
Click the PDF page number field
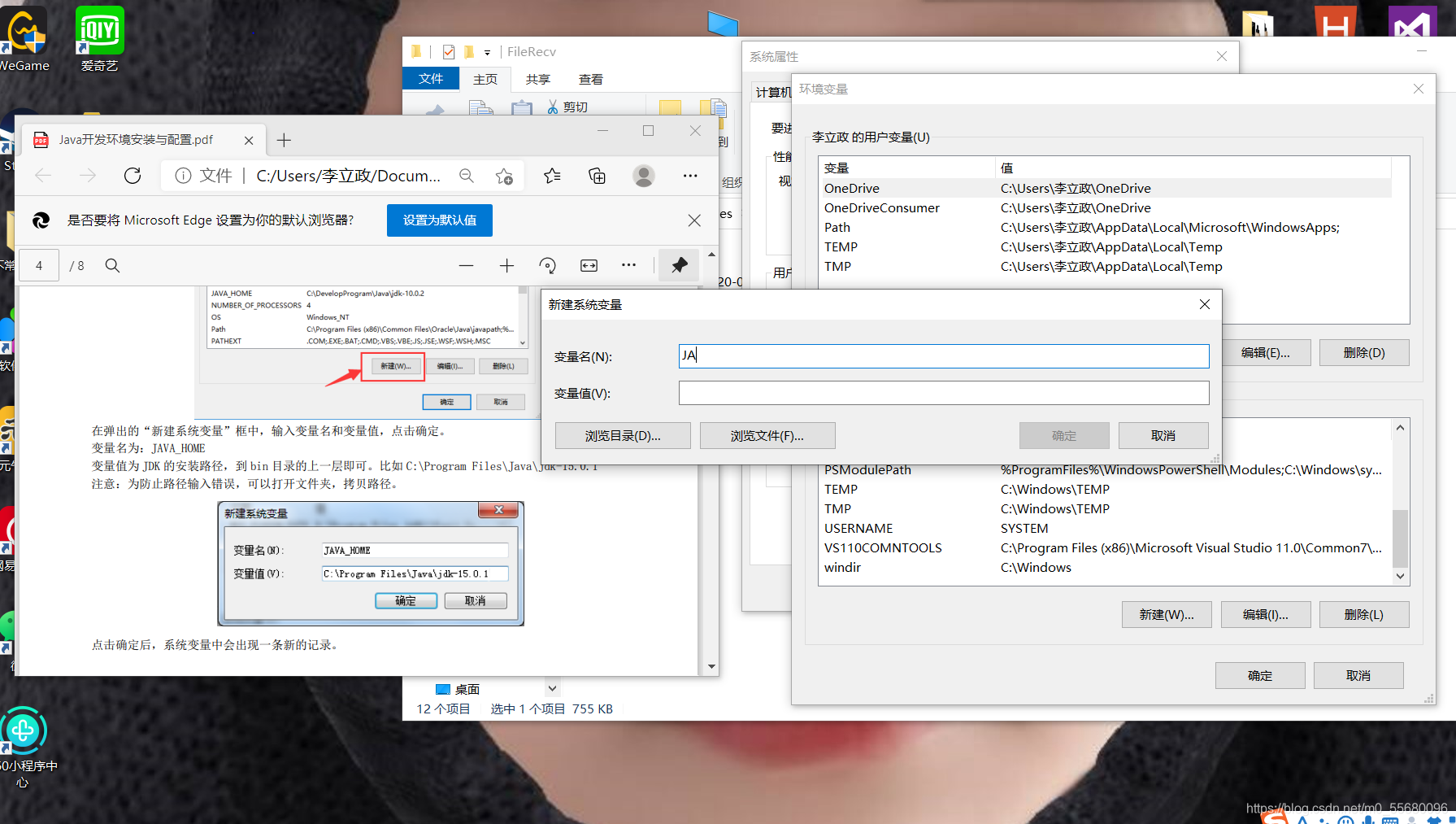tap(39, 265)
